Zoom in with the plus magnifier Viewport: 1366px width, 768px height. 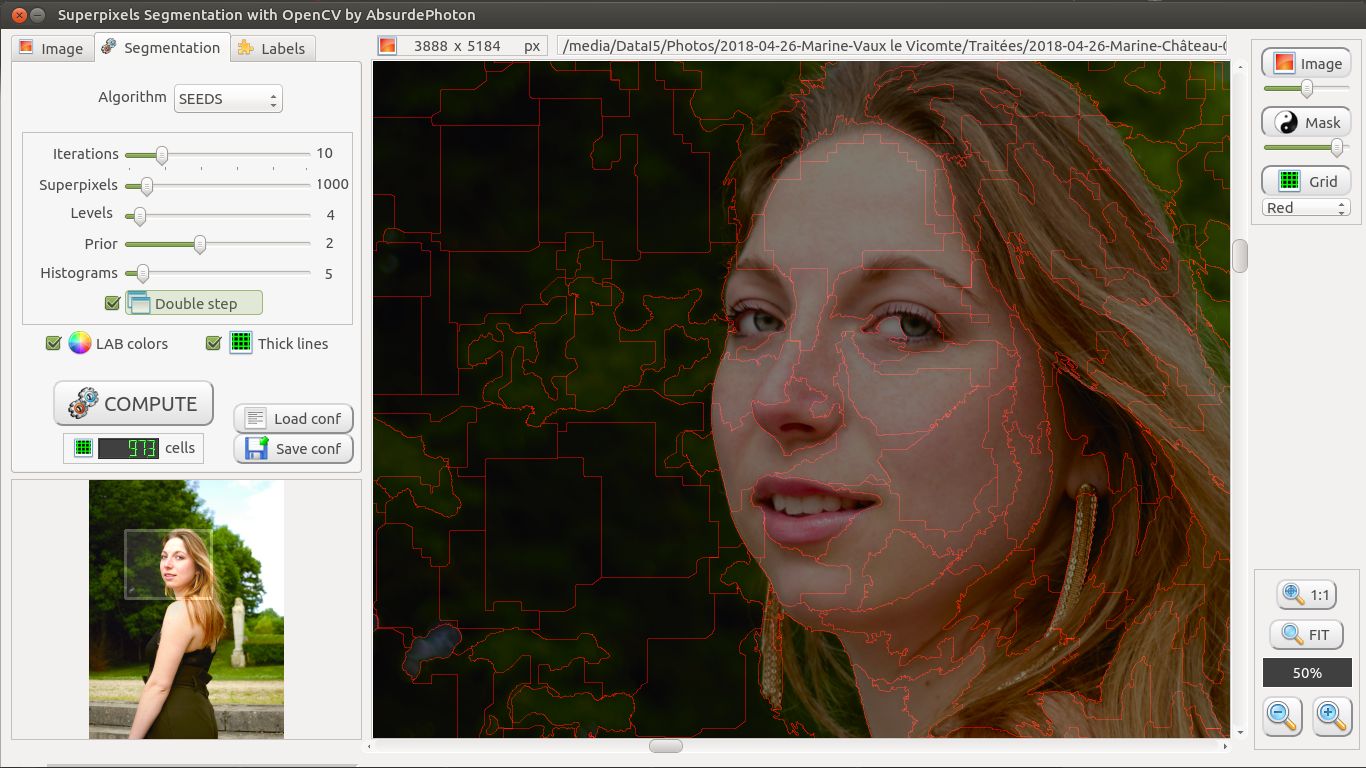click(x=1331, y=715)
